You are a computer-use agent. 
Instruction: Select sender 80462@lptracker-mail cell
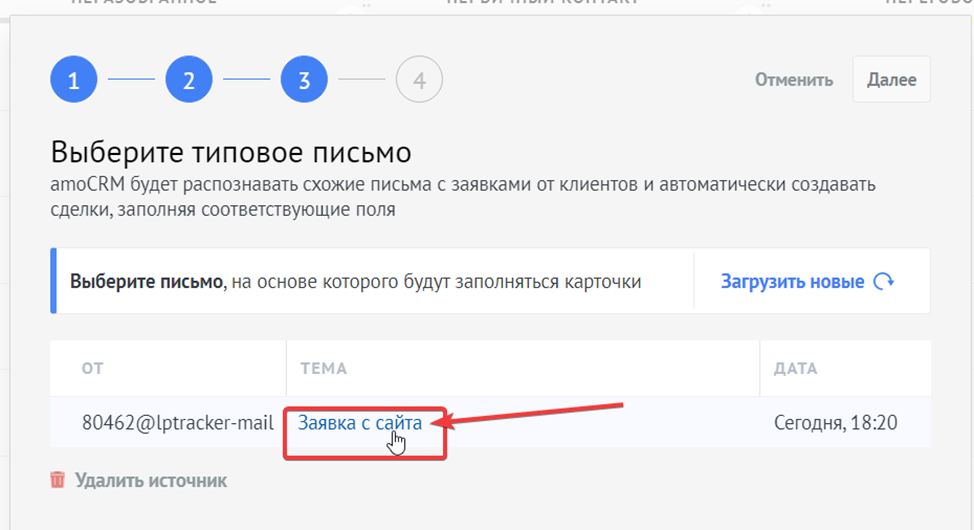click(178, 423)
